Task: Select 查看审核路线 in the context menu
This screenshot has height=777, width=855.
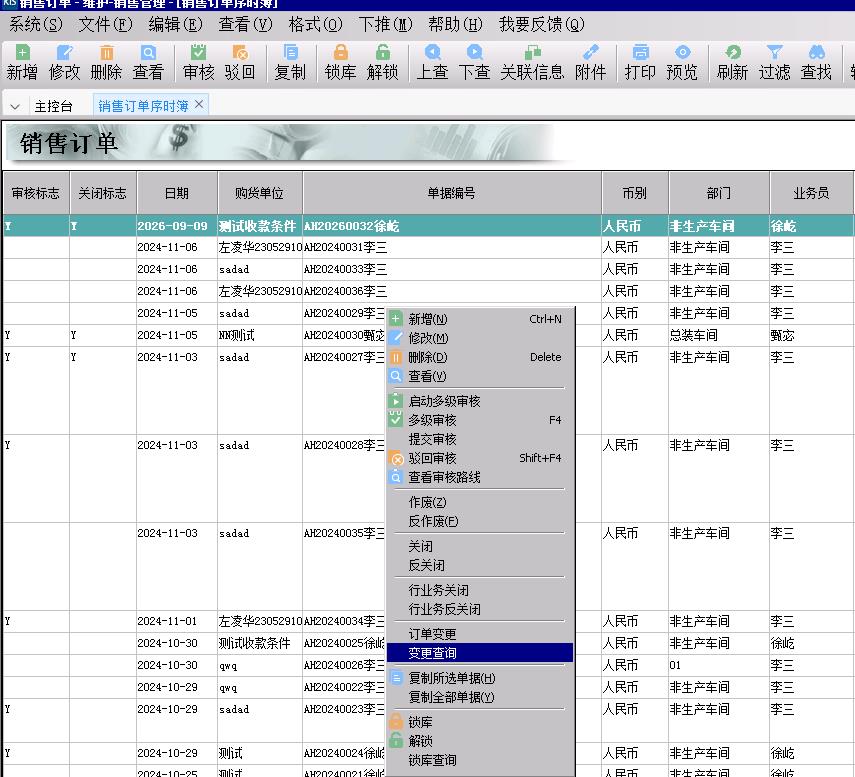Action: coord(480,478)
